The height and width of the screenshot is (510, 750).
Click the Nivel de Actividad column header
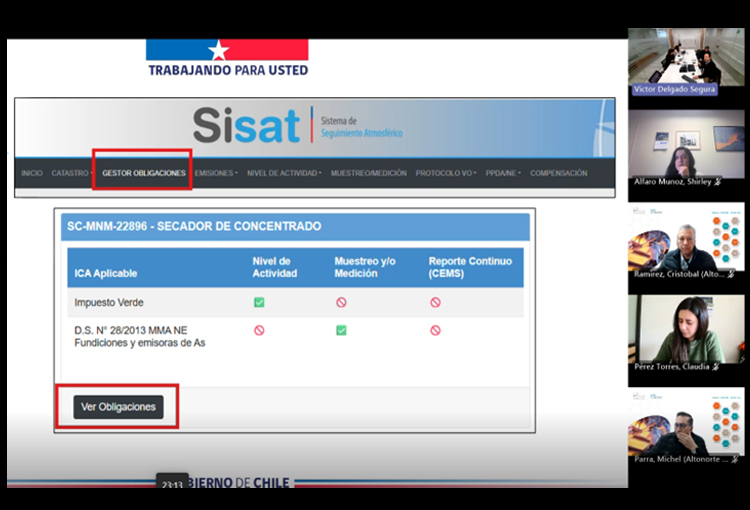[x=275, y=267]
